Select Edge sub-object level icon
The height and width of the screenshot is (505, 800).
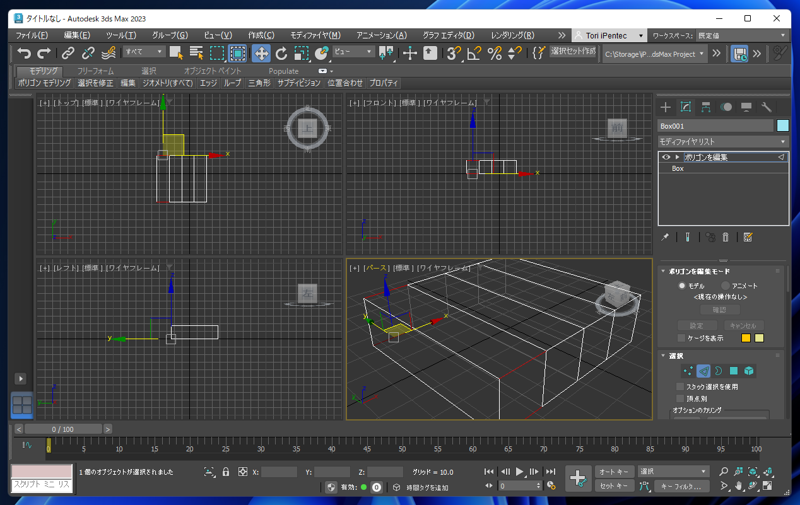tap(703, 371)
